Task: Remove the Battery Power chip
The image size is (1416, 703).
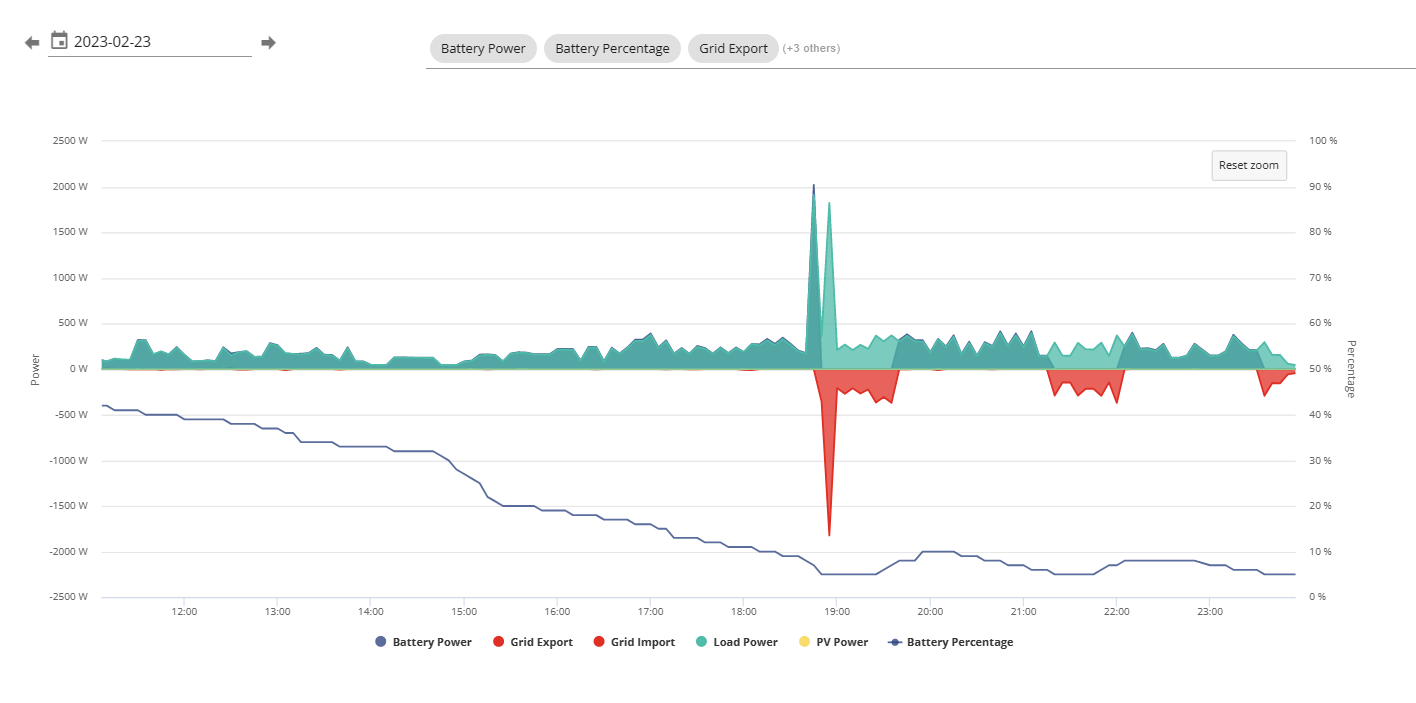Action: click(x=483, y=48)
